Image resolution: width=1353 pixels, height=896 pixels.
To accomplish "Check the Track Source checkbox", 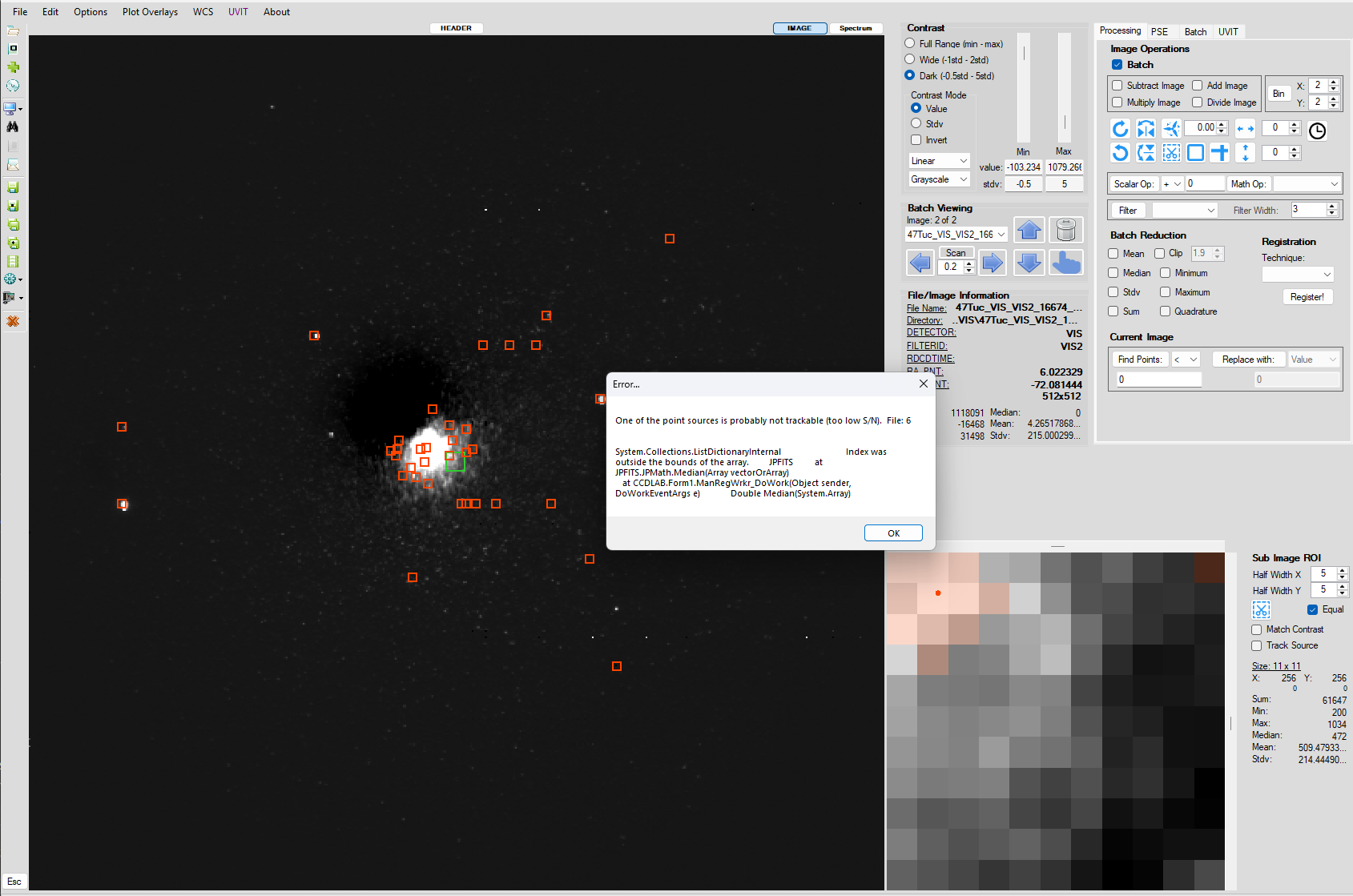I will tap(1257, 645).
